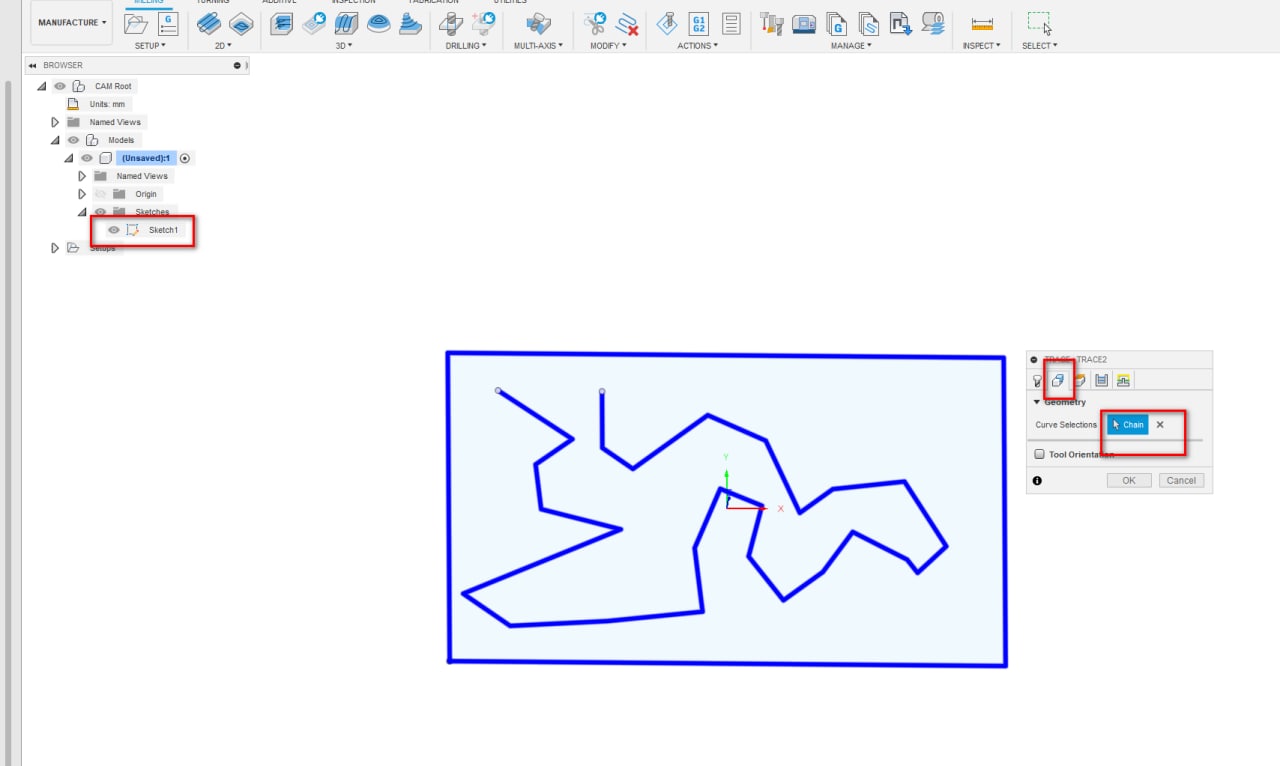Clear the Chain curve selection with X
Image resolution: width=1280 pixels, height=766 pixels.
tap(1160, 425)
